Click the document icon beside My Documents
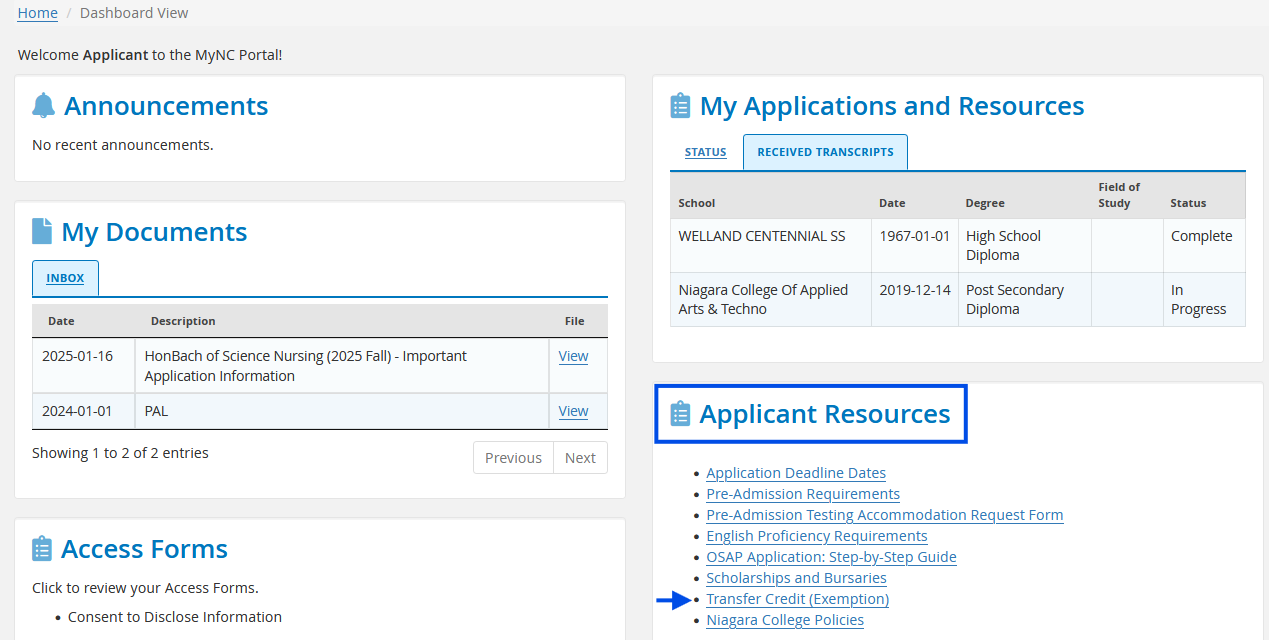Screen dimensions: 1269x640 pos(40,230)
